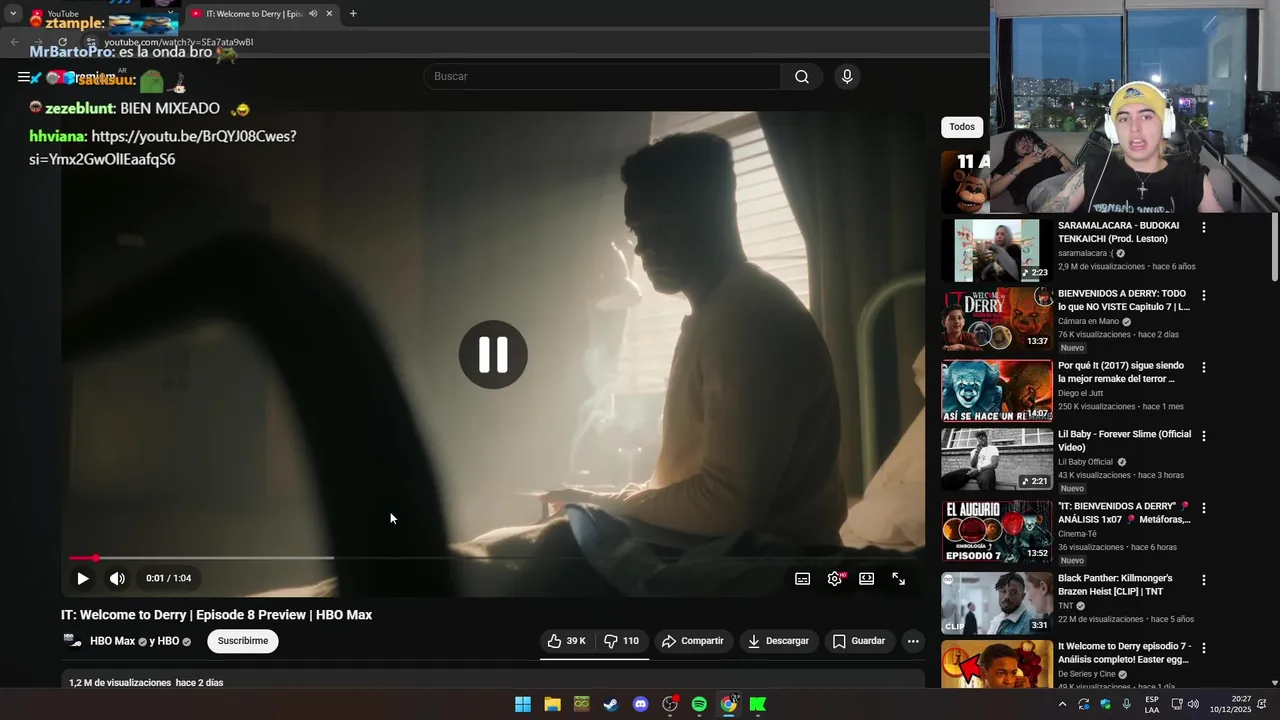Select the Todos filter chip
The width and height of the screenshot is (1280, 720).
(x=962, y=127)
